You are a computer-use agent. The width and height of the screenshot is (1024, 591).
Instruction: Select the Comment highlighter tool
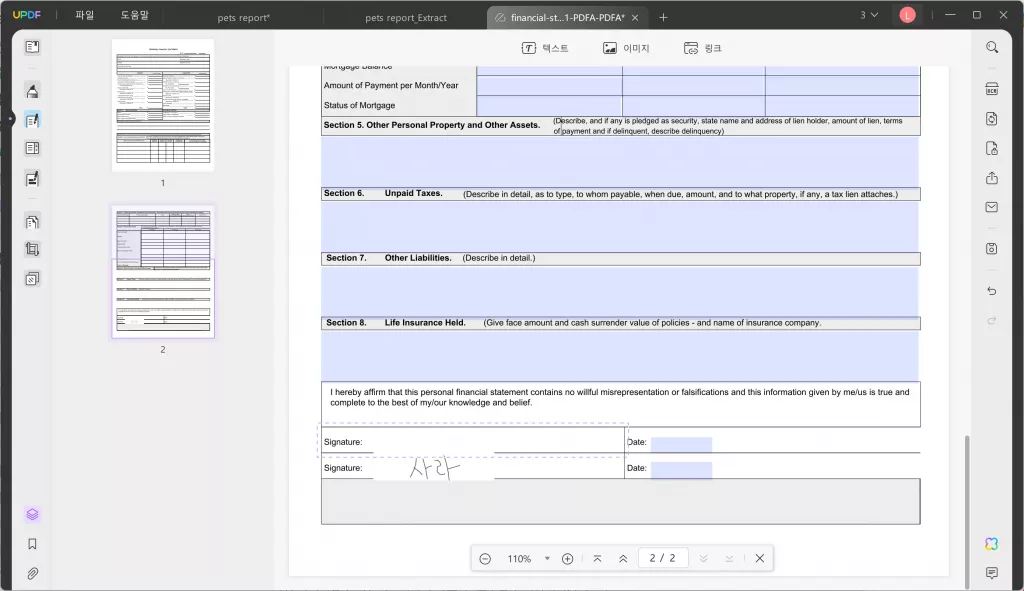click(32, 91)
